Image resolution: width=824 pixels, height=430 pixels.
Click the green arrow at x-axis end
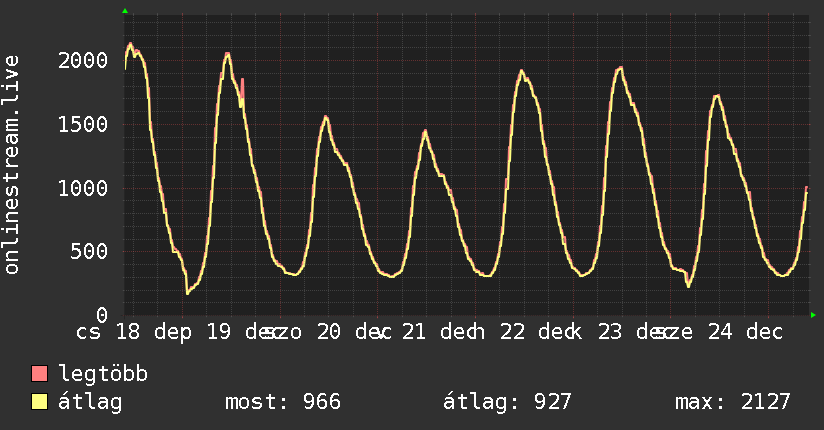click(x=813, y=315)
